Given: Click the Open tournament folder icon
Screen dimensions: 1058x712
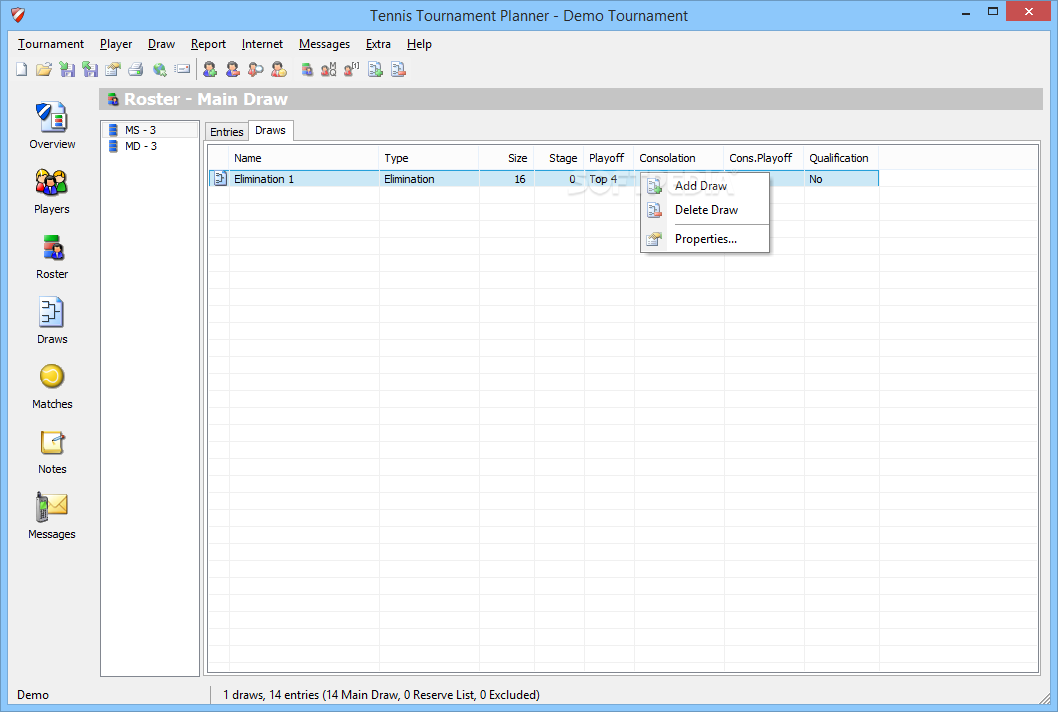Looking at the screenshot, I should 44,70.
